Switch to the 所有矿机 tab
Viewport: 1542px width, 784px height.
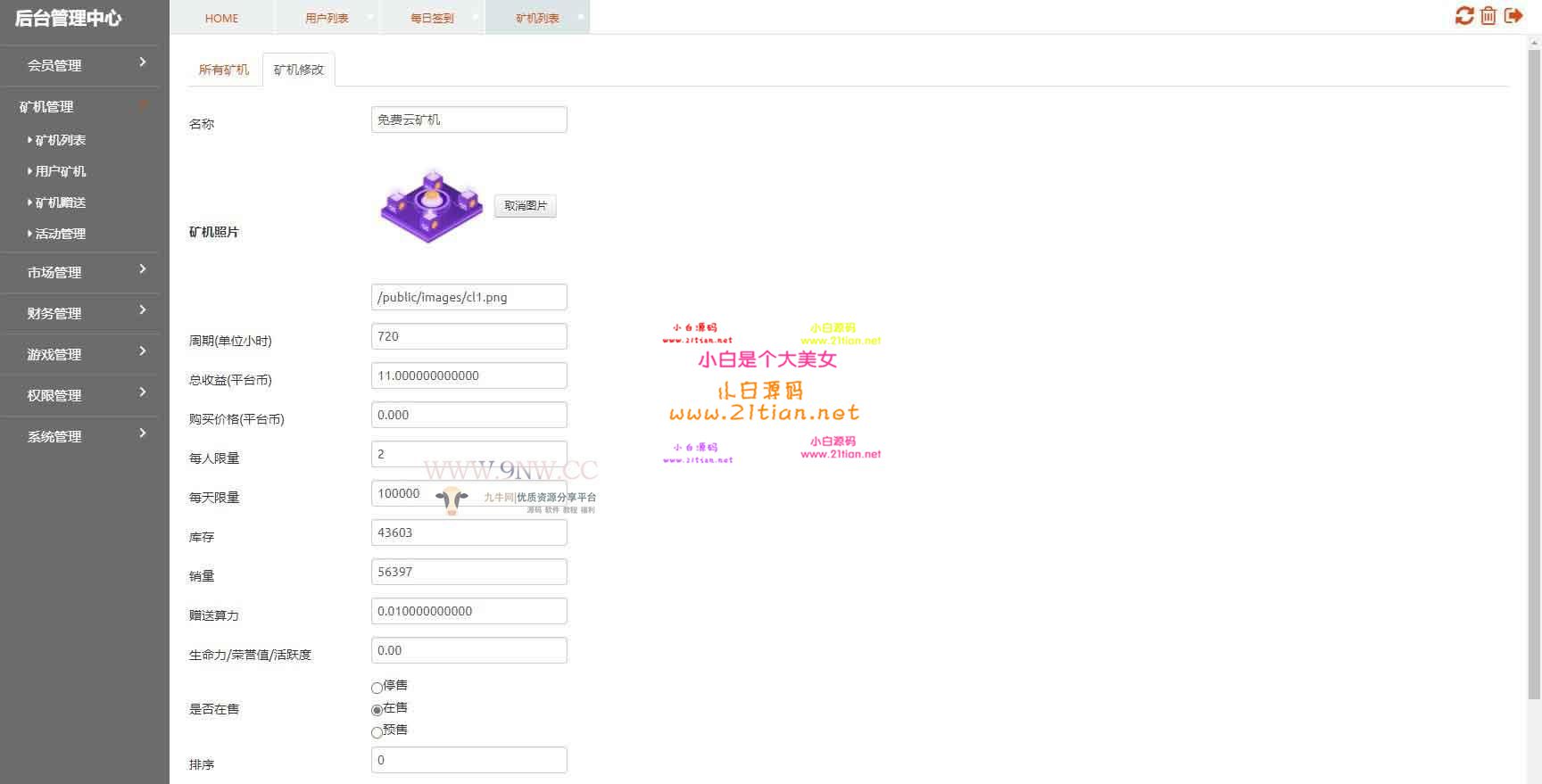point(224,70)
